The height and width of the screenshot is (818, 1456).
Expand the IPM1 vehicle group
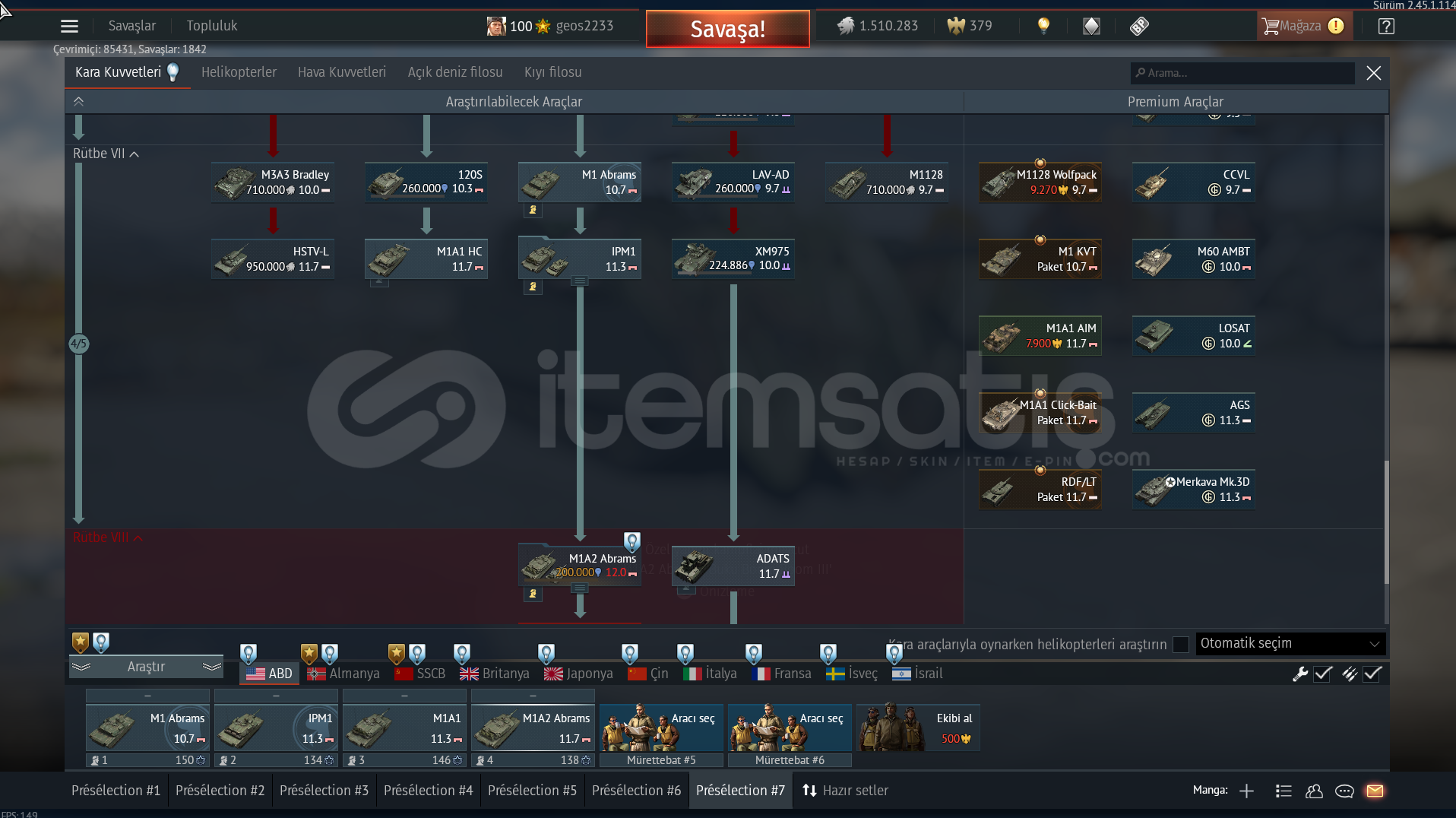(x=580, y=281)
